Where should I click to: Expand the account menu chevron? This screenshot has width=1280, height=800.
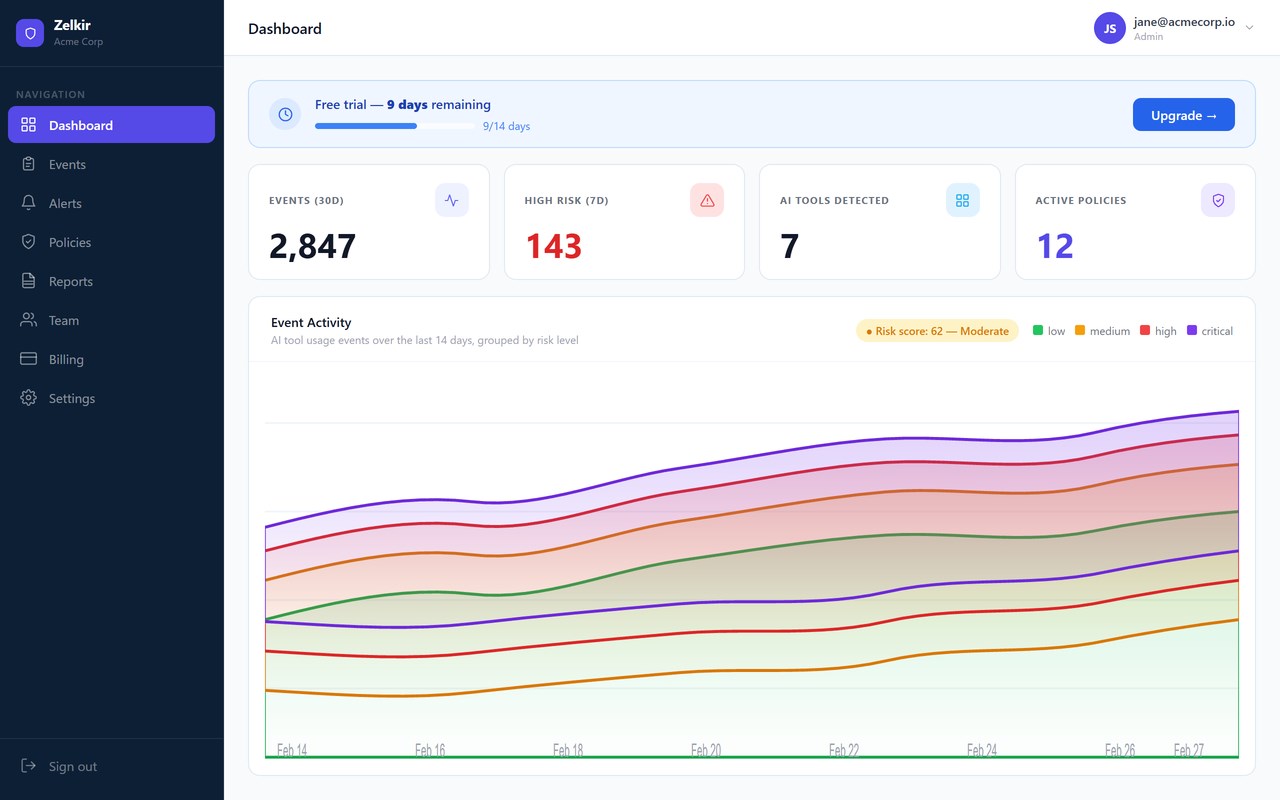tap(1249, 28)
